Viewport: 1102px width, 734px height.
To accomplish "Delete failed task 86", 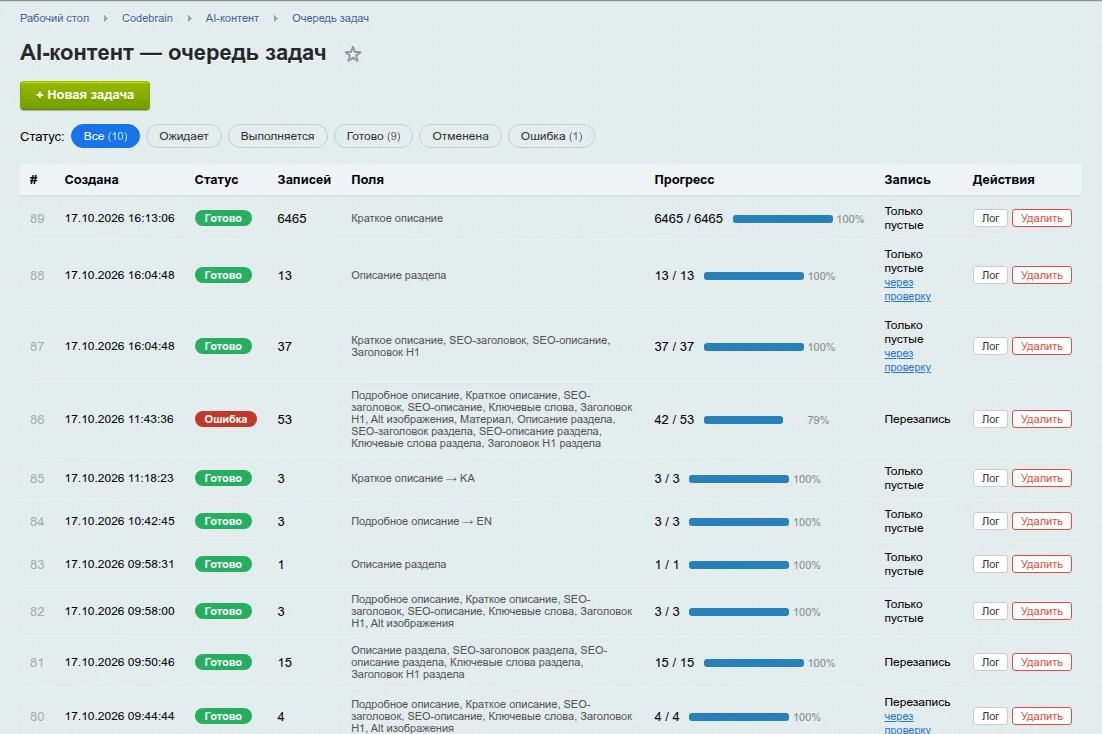I will (x=1042, y=419).
